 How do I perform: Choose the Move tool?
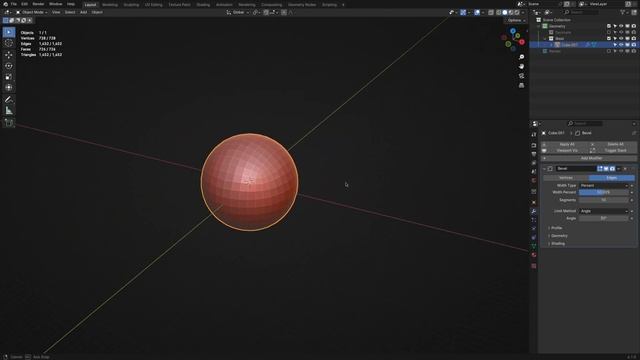point(9,55)
